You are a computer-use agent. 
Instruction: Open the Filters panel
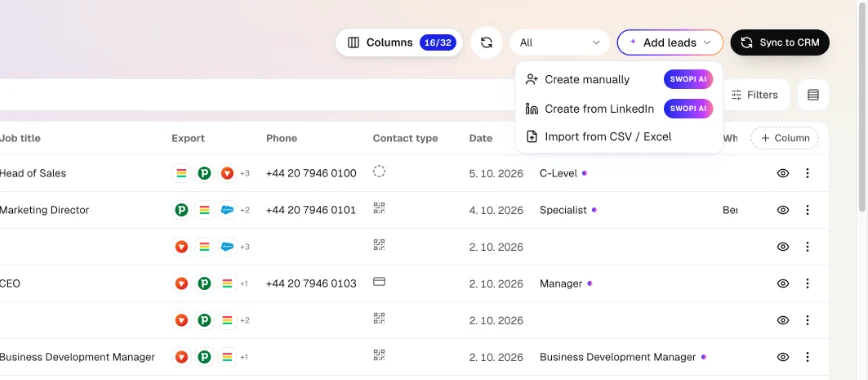(x=755, y=95)
